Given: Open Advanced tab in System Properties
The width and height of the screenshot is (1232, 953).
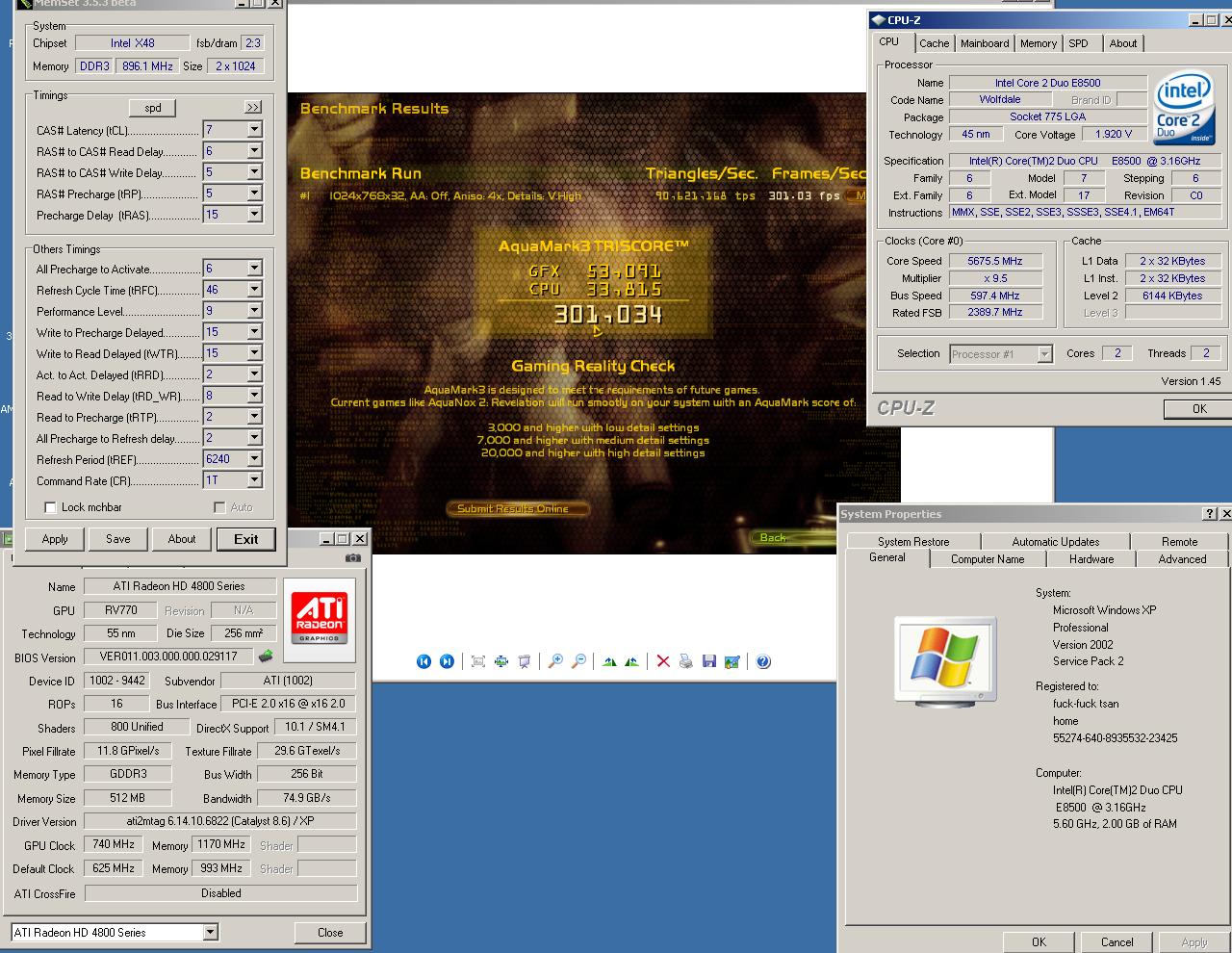Looking at the screenshot, I should [x=1182, y=559].
